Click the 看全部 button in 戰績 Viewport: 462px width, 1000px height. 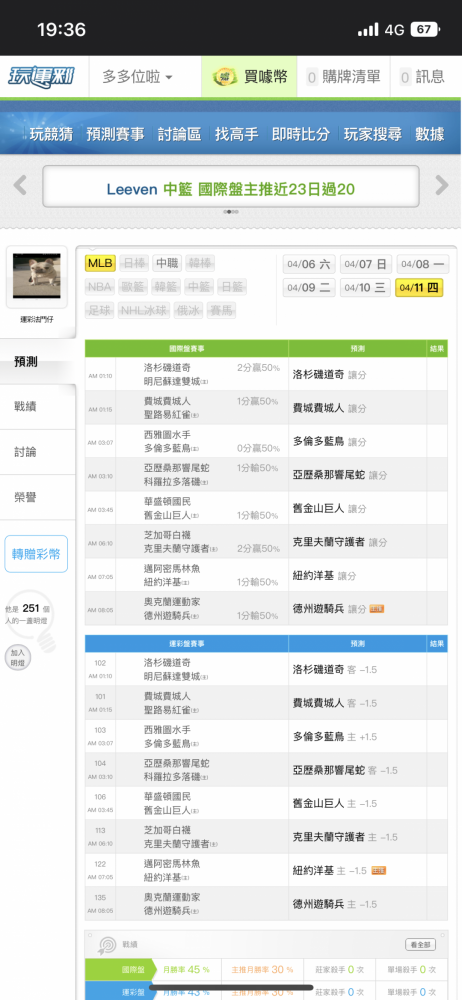coord(421,945)
